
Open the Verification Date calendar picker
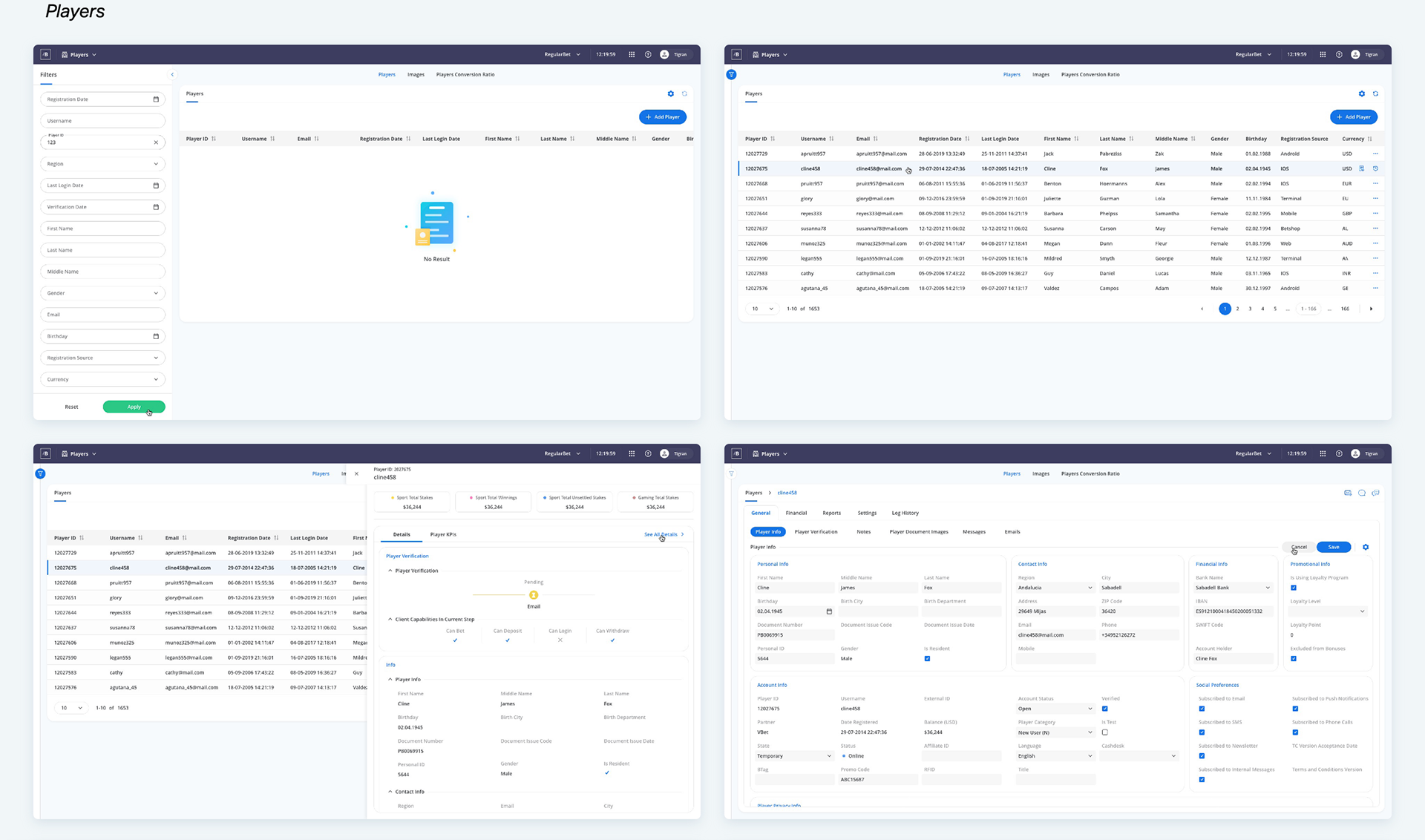(x=156, y=207)
